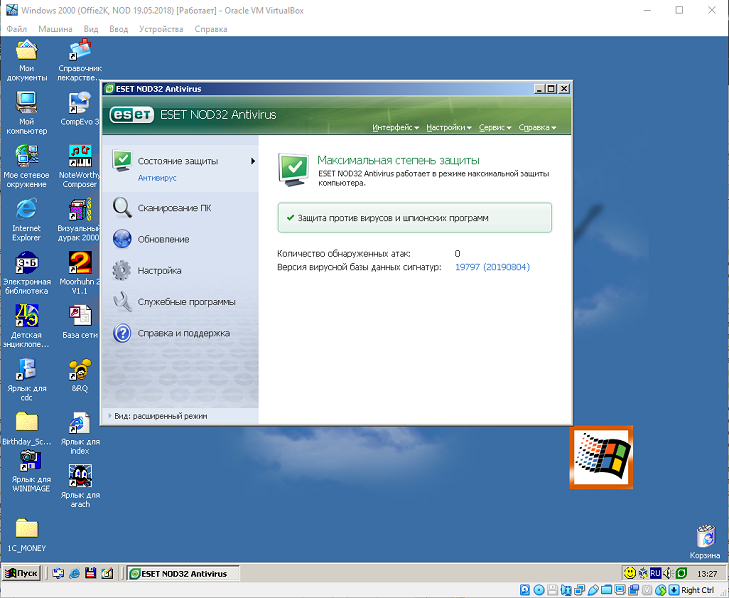Click the ESET green tray icon
Viewport: 729px width, 598px height.
tap(682, 573)
